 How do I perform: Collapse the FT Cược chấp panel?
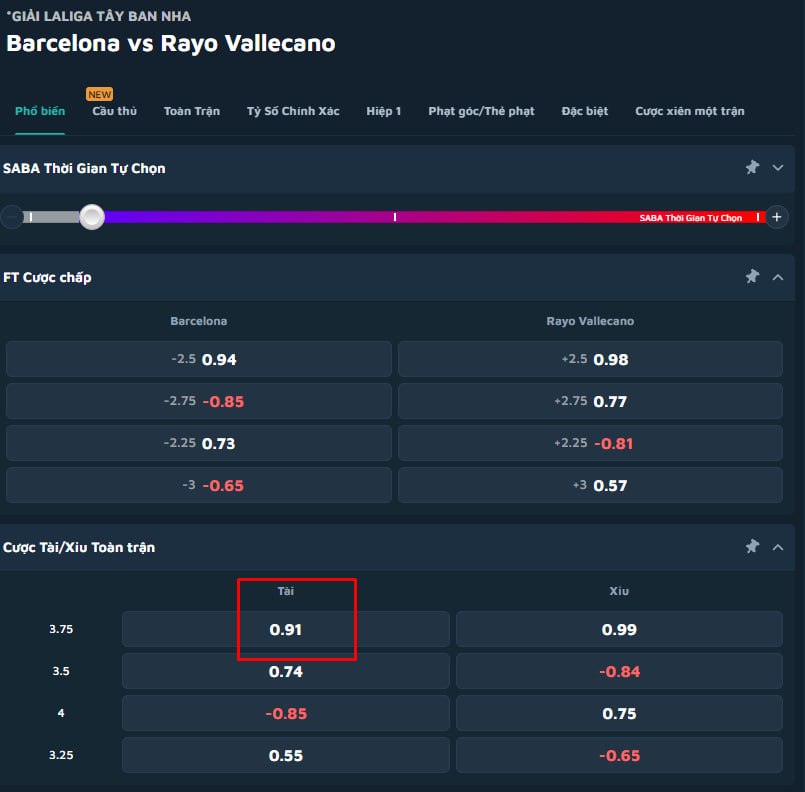[778, 277]
